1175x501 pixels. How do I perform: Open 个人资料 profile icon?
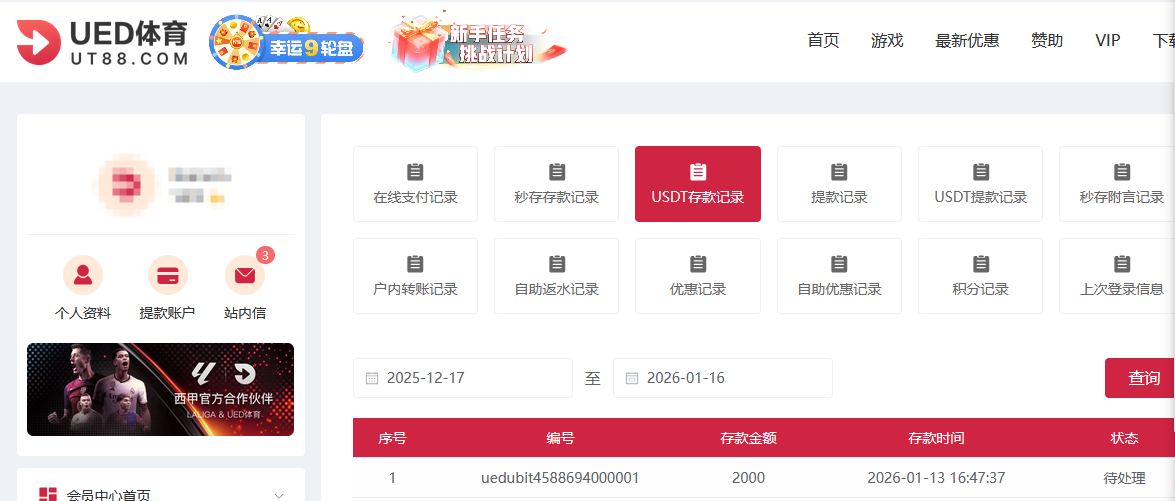(83, 274)
